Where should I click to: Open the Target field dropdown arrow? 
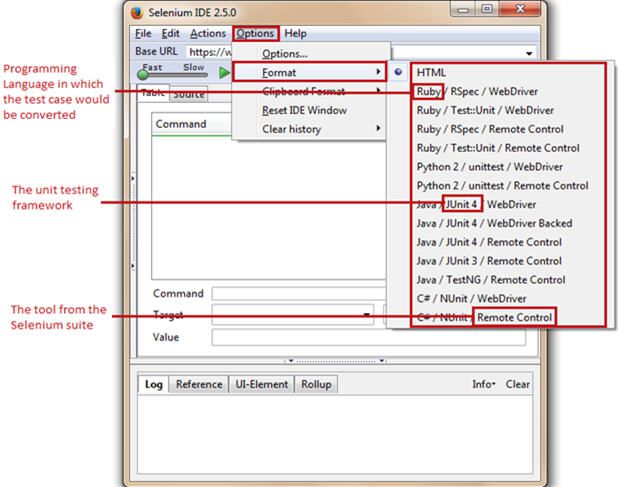tap(367, 314)
